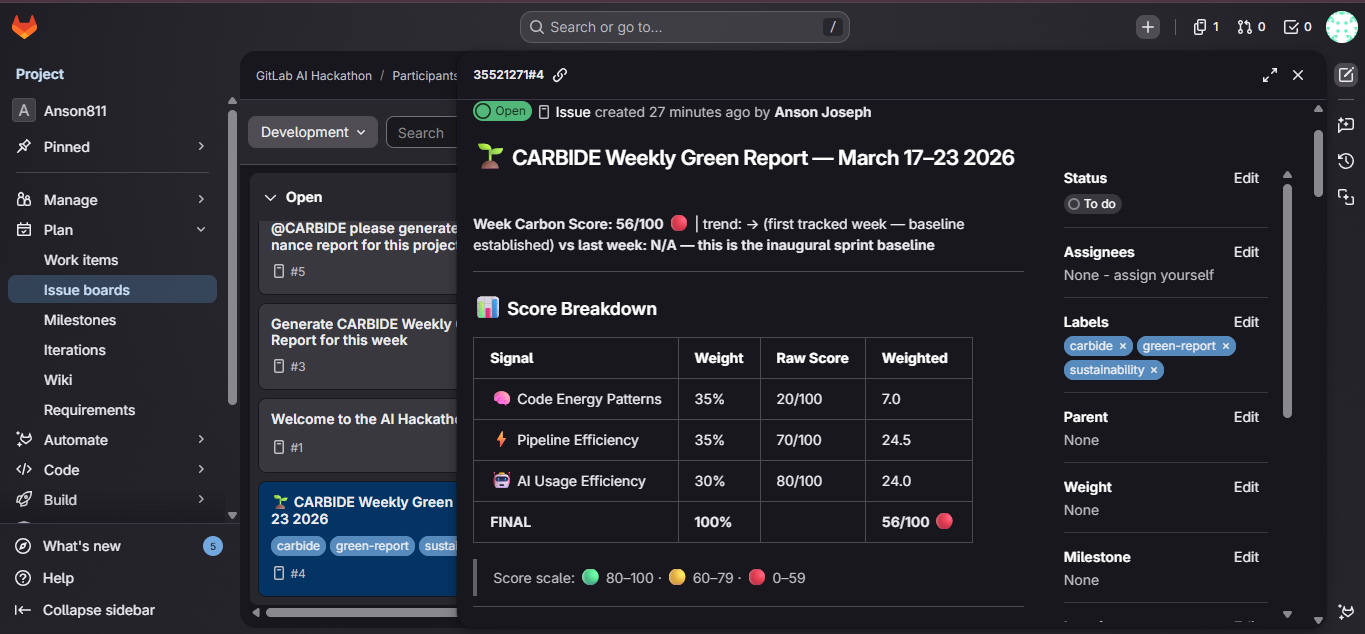Open Requirements page
The height and width of the screenshot is (634, 1365).
point(90,410)
